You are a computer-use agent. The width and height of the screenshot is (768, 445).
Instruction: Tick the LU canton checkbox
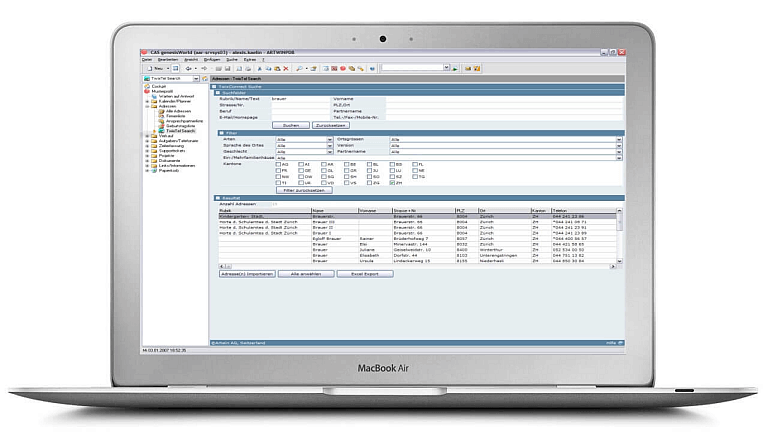click(x=392, y=170)
